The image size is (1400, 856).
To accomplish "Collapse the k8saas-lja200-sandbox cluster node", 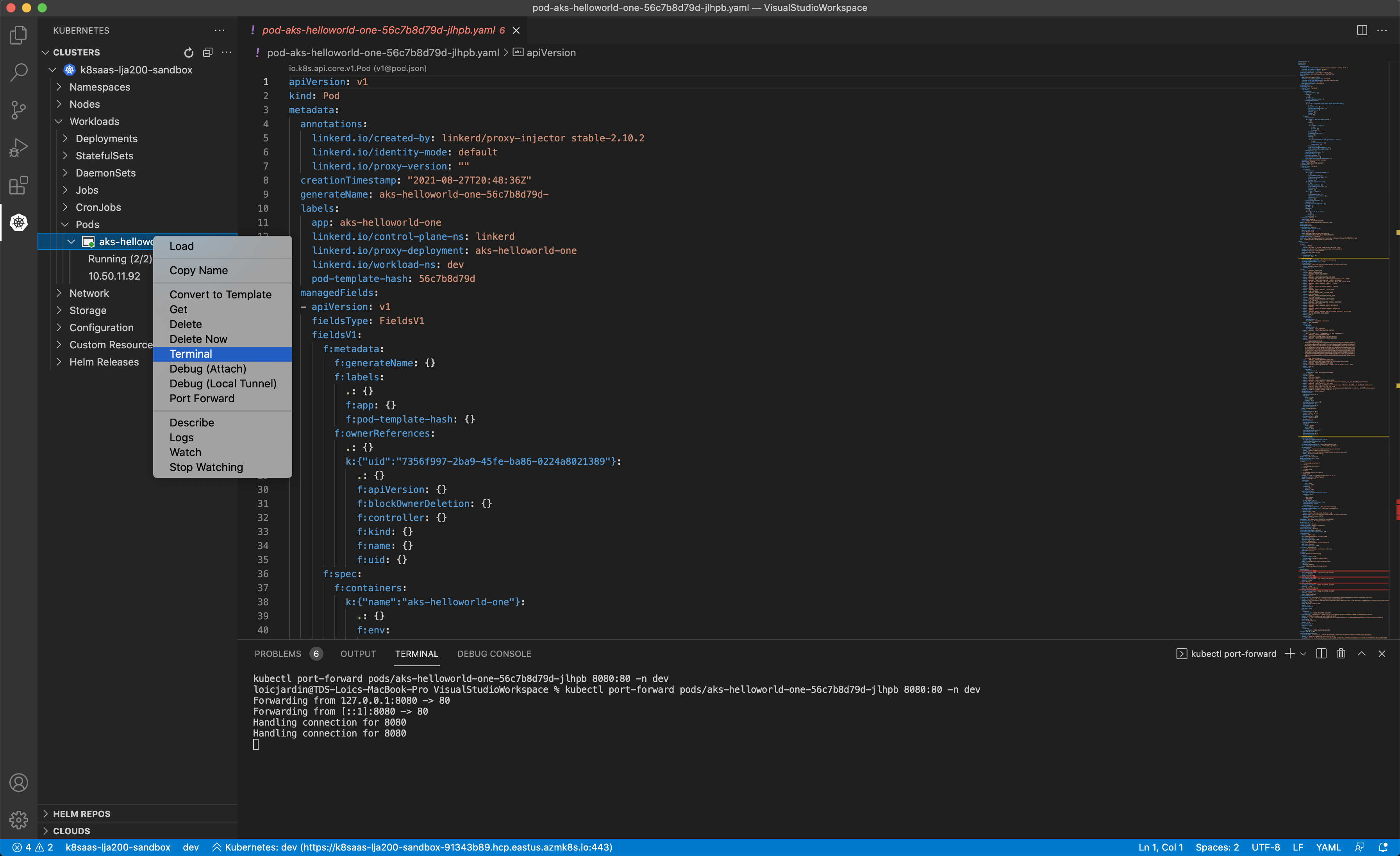I will pyautogui.click(x=53, y=70).
